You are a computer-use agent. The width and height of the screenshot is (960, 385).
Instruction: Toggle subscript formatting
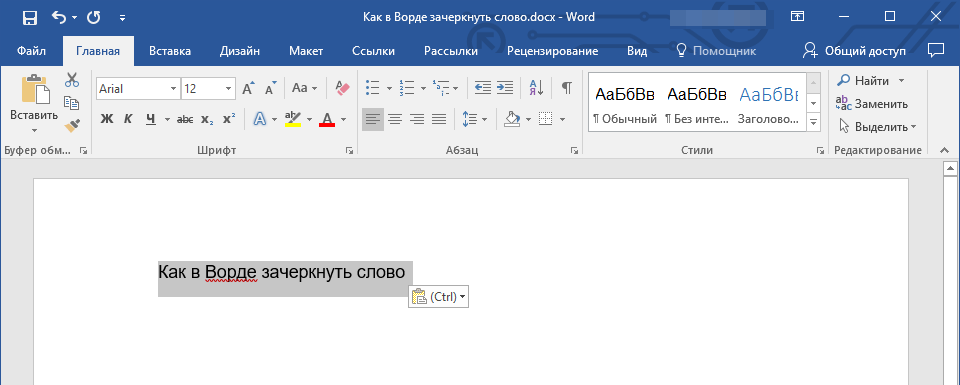click(208, 119)
